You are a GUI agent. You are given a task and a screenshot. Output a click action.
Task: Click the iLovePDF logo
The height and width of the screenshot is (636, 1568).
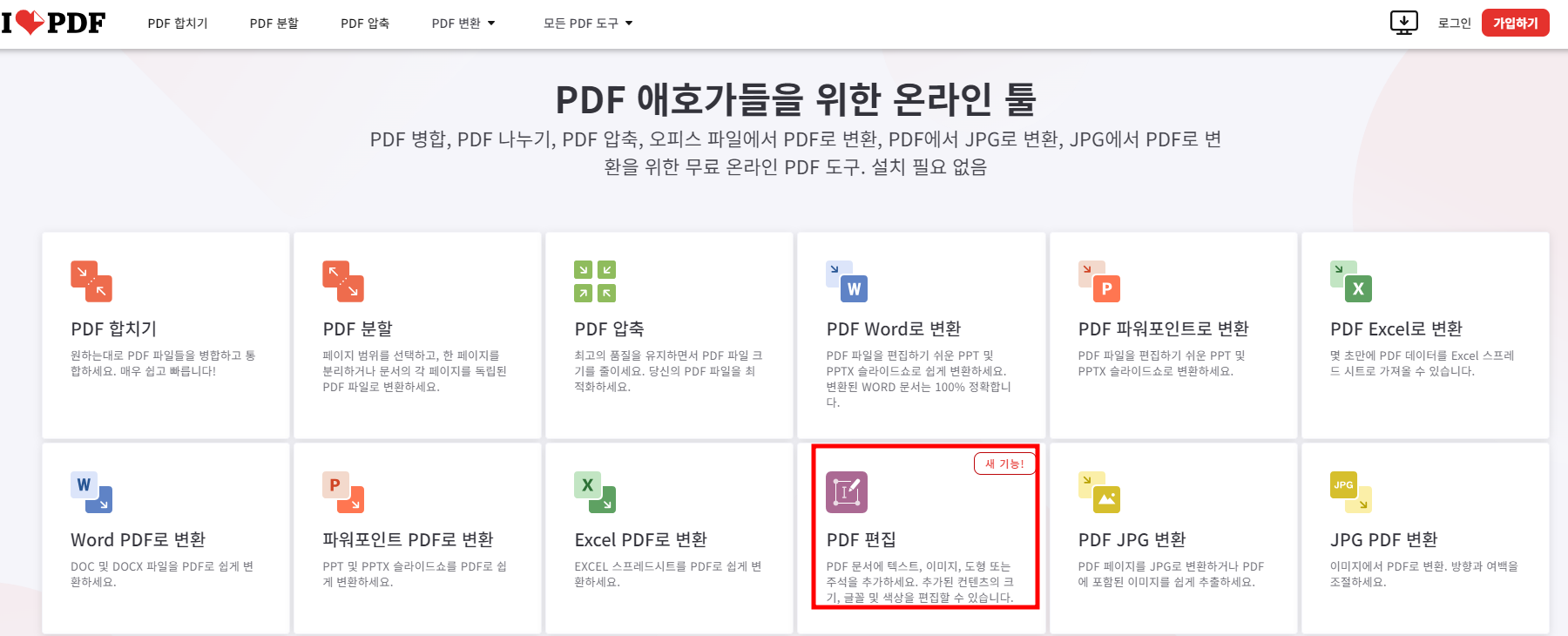pos(53,23)
